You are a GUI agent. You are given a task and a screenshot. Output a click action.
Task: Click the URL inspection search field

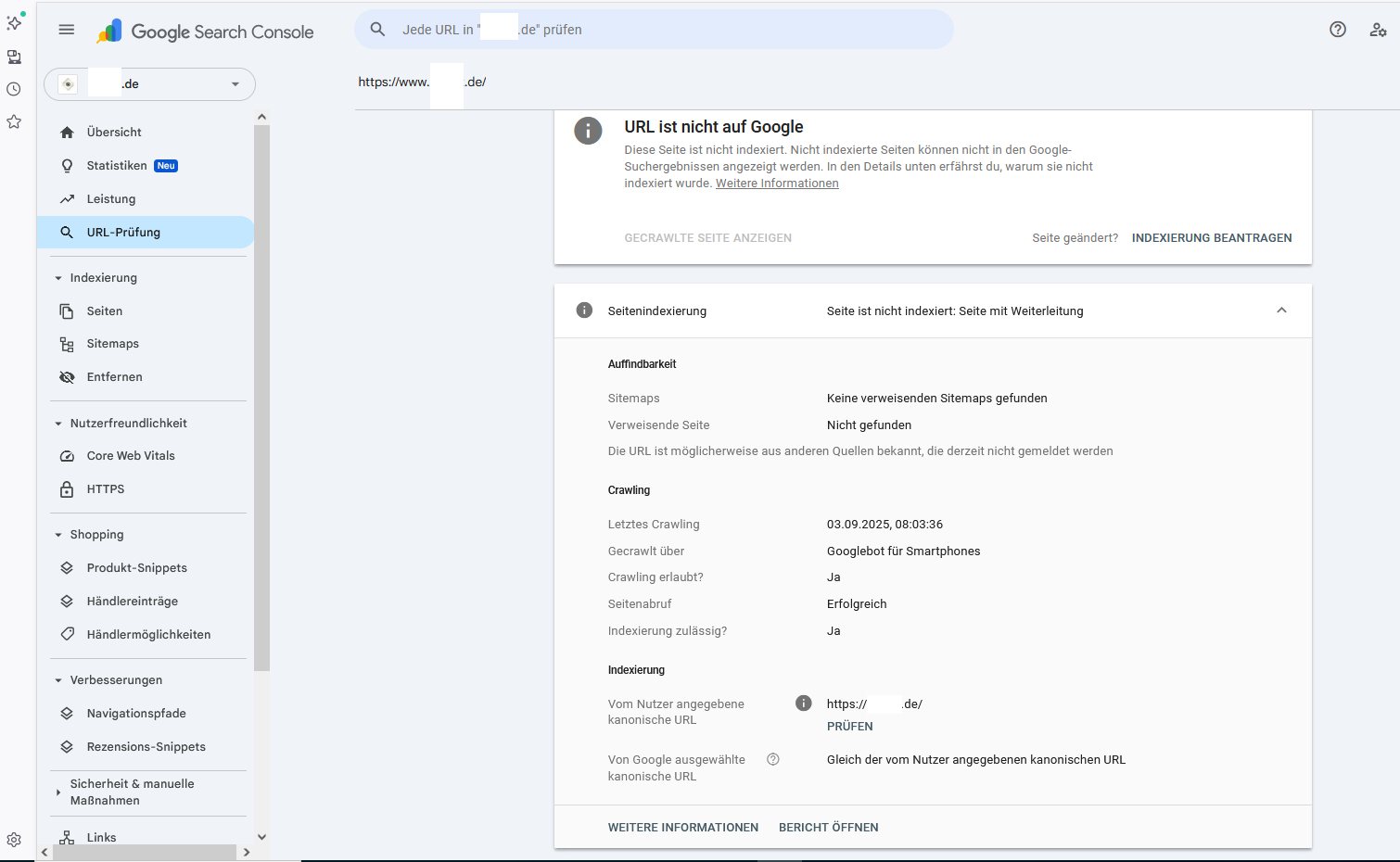(x=654, y=30)
